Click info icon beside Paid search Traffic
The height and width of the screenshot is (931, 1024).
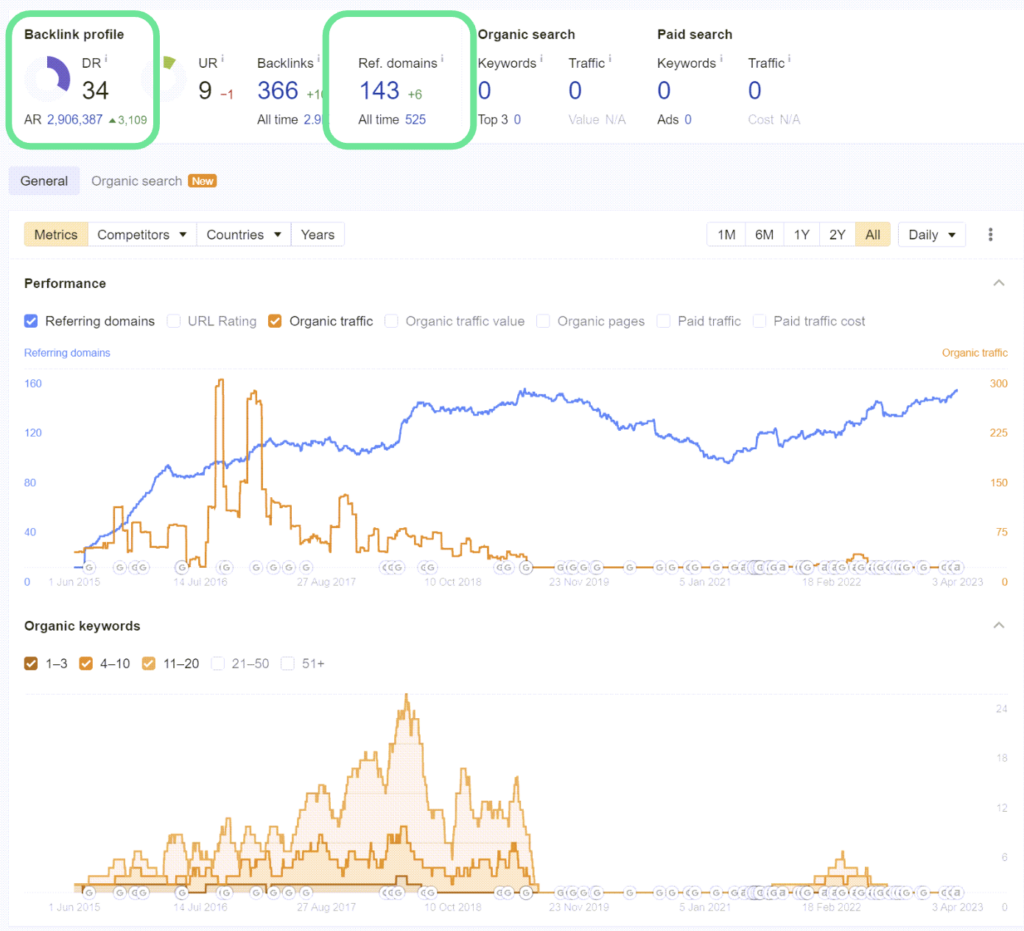(x=789, y=59)
